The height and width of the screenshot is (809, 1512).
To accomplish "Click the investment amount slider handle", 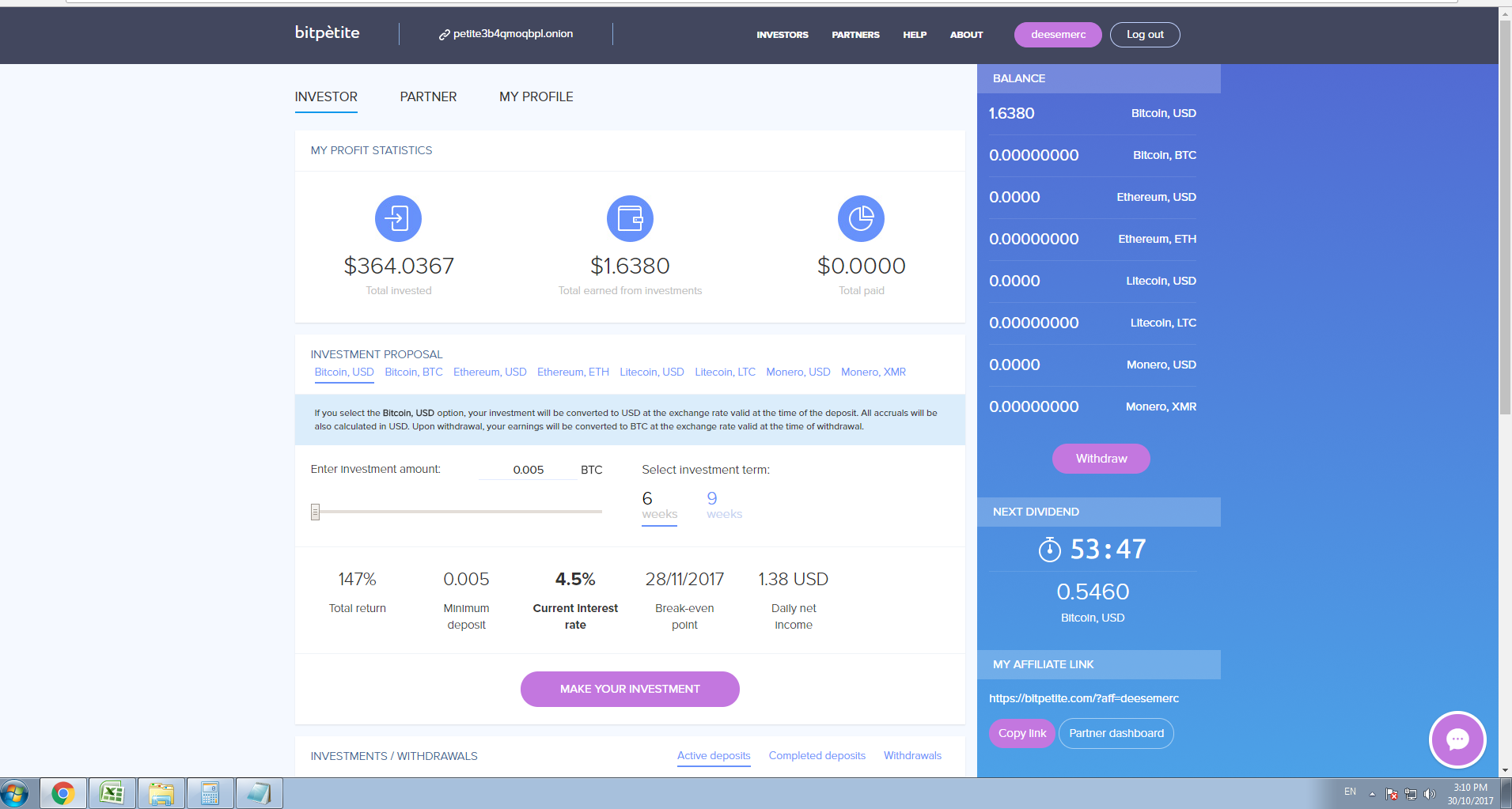I will click(315, 512).
